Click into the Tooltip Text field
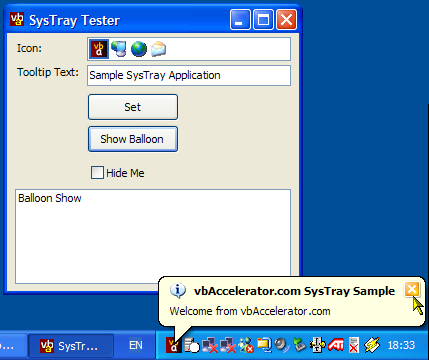This screenshot has width=429, height=360. 189,76
